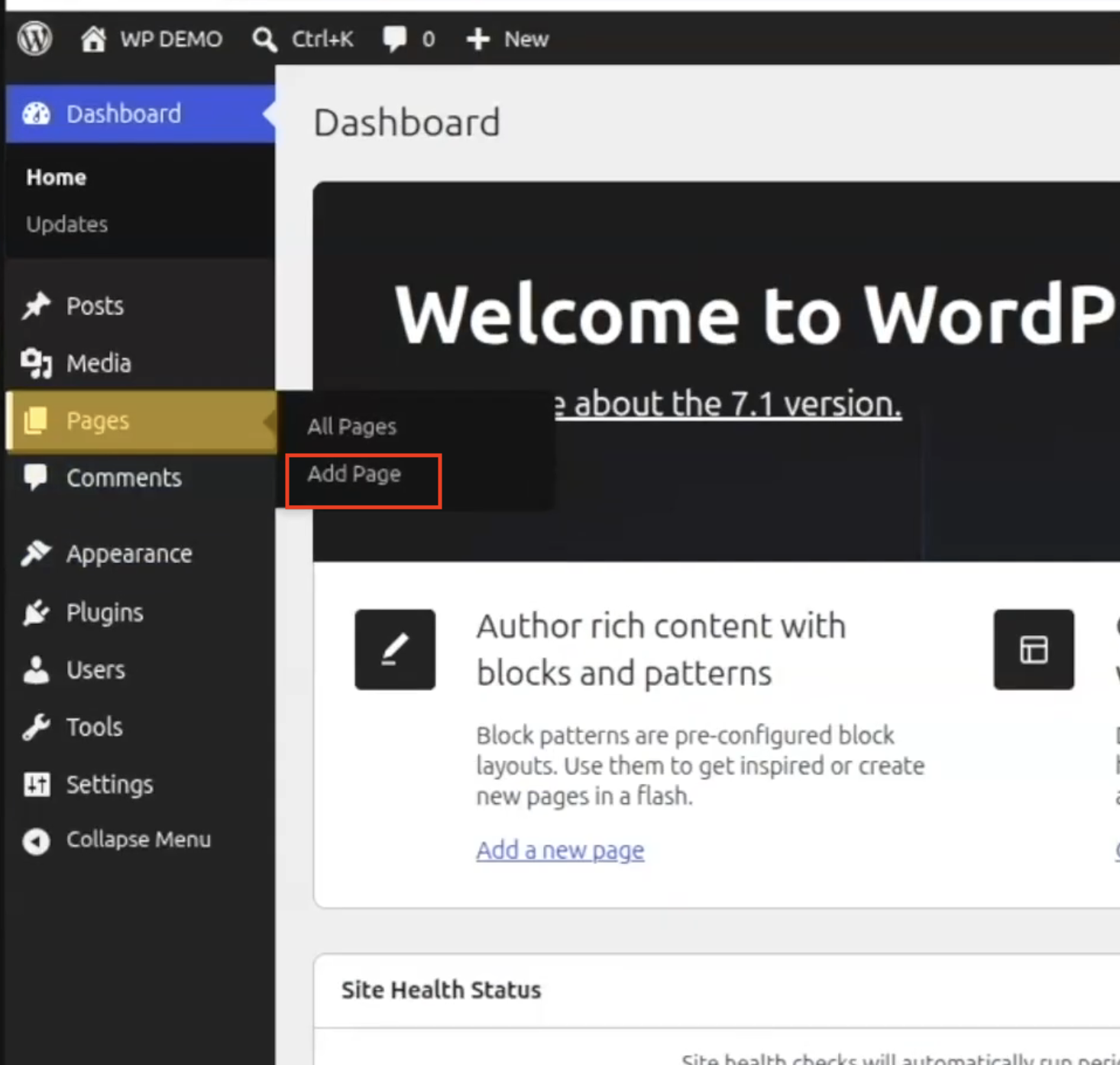Screen dimensions: 1120x1065
Task: Open the Users menu label
Action: [95, 669]
